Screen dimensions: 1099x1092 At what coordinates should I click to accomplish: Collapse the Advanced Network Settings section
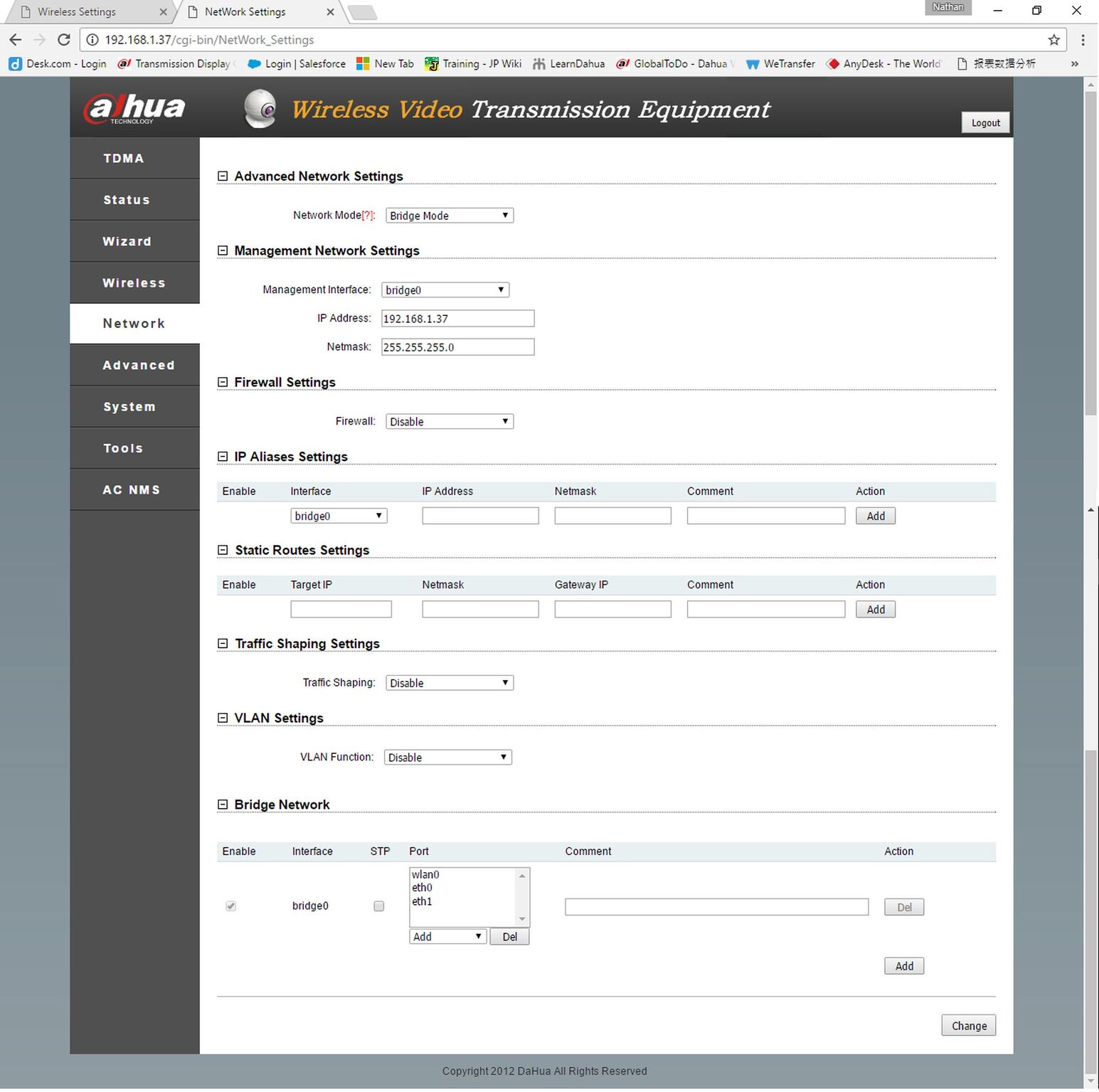click(x=223, y=176)
